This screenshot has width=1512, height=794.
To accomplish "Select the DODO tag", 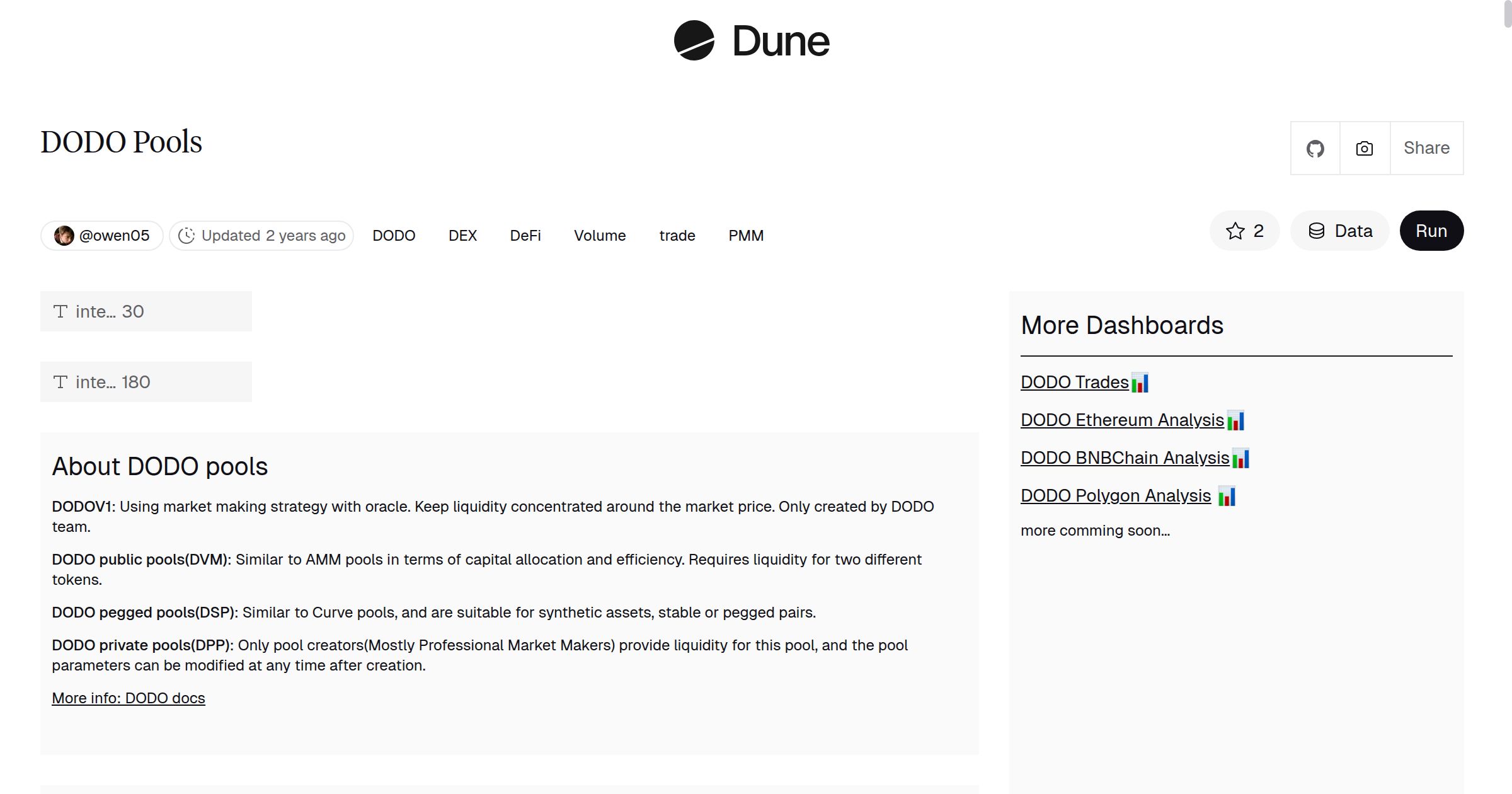I will (x=394, y=236).
